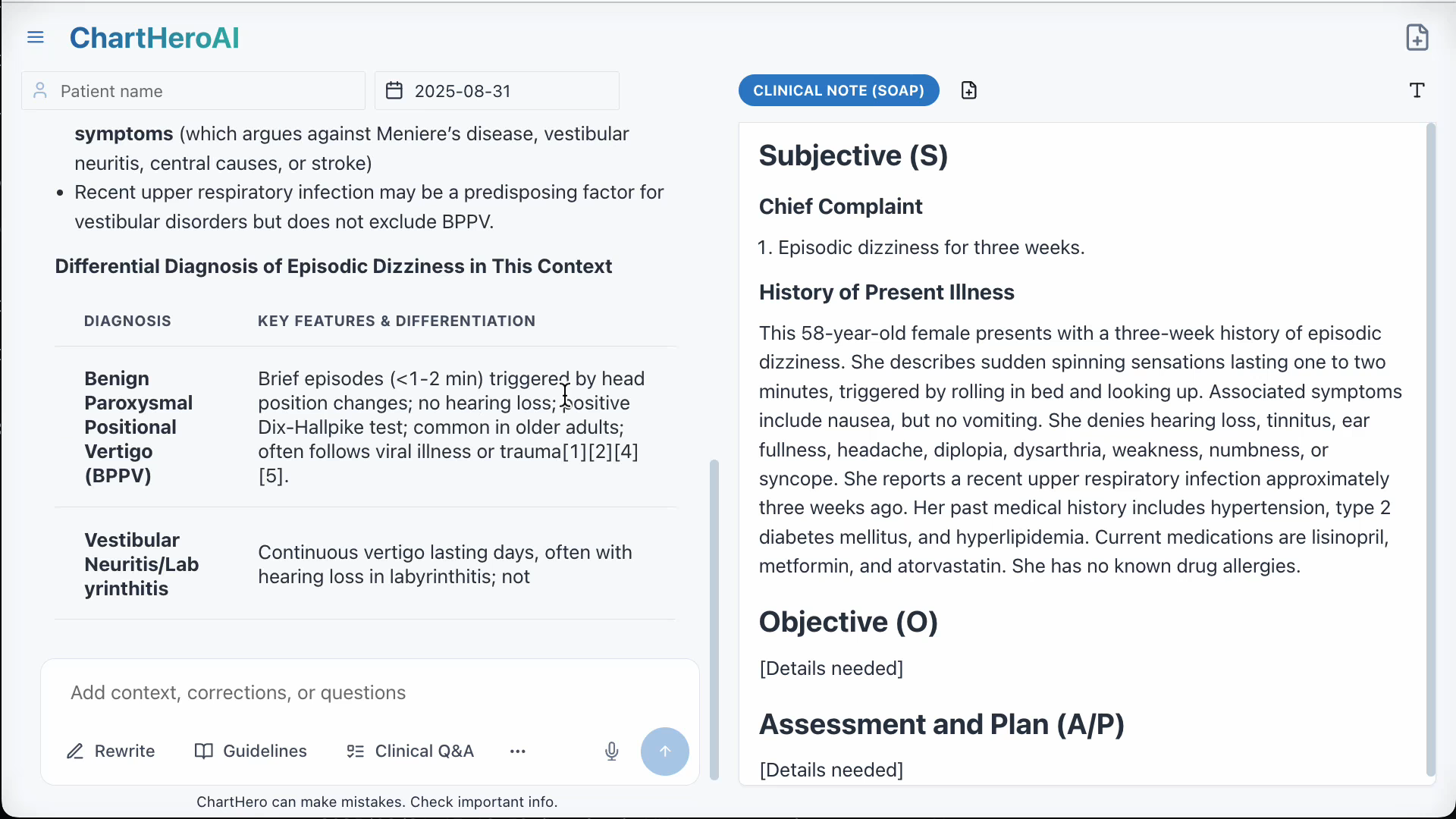
Task: Export the note with the file icon beside SOAP badge
Action: point(968,89)
